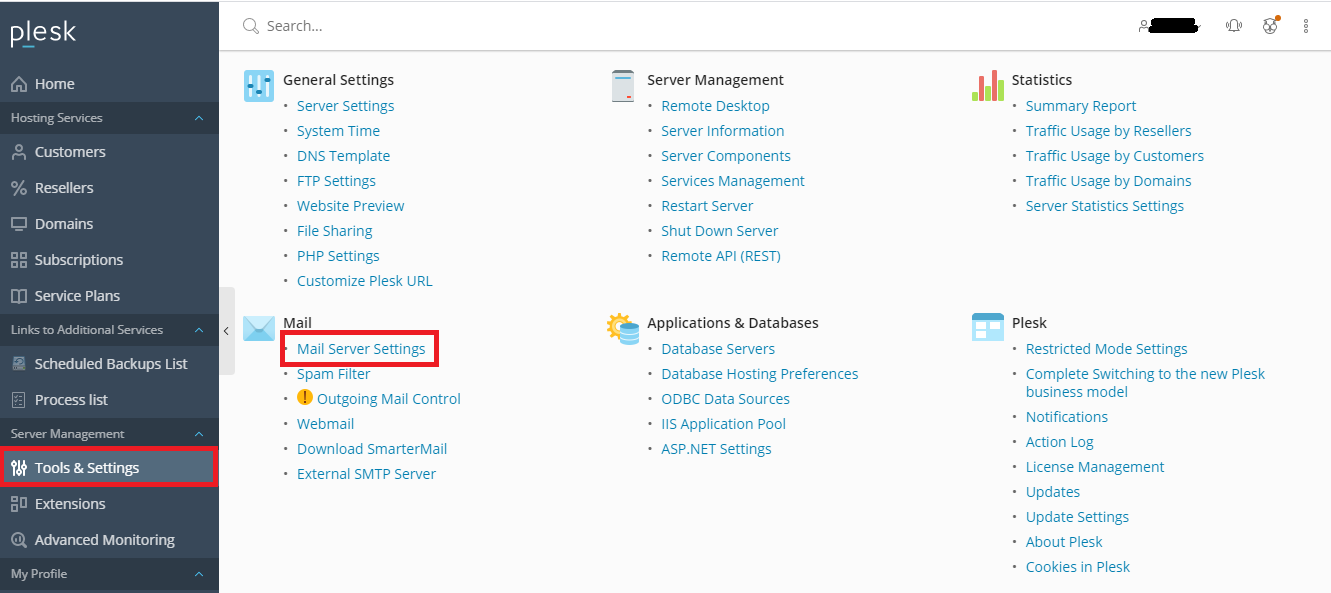Click the user account icon
Screen dimensions: 1331x593
click(x=1143, y=26)
